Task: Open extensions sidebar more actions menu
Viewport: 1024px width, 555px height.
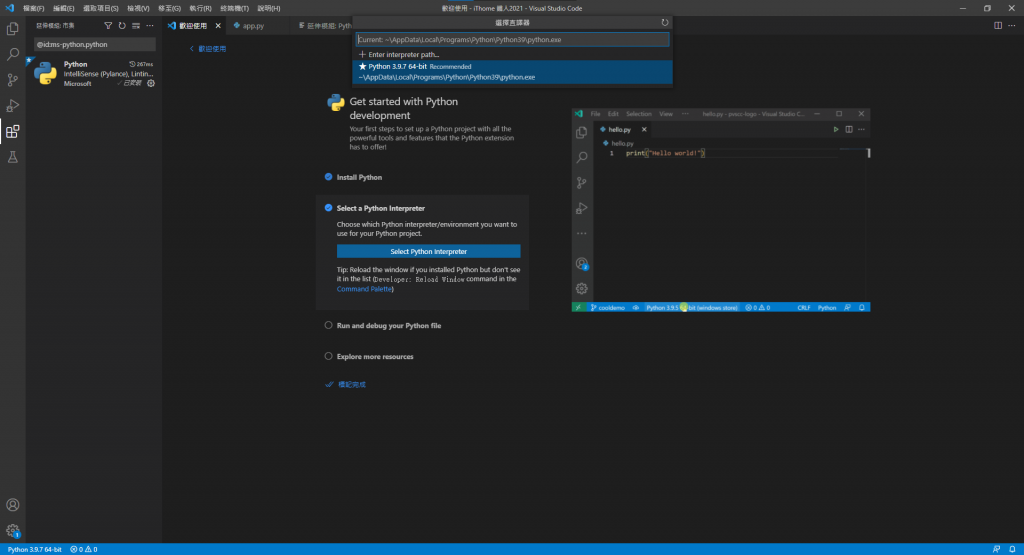Action: (x=150, y=25)
